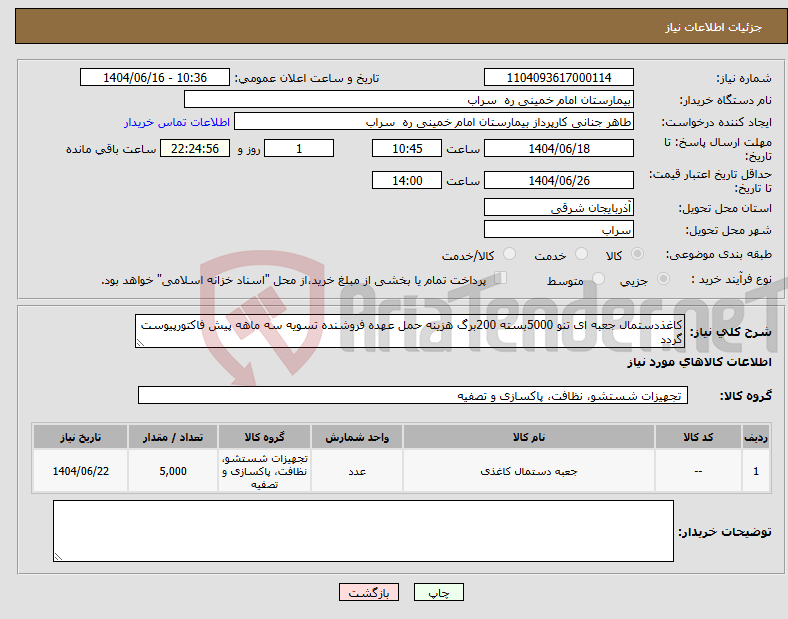788x619 pixels.
Task: Toggle the اسناد خزانه اسلامی payment checkbox
Action: pyautogui.click(x=501, y=278)
